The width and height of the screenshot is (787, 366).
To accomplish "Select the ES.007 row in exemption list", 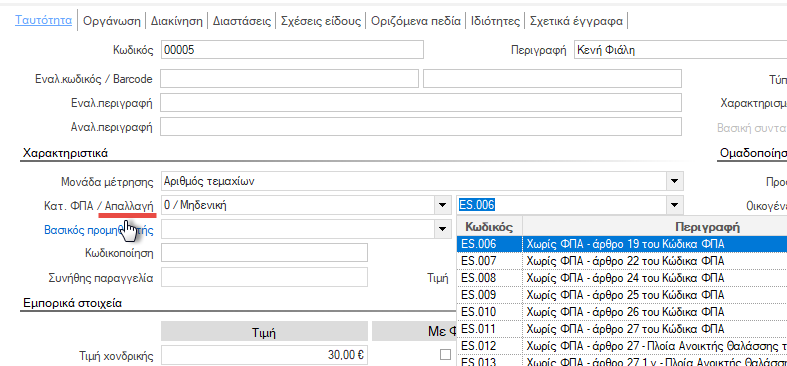I will click(x=622, y=261).
